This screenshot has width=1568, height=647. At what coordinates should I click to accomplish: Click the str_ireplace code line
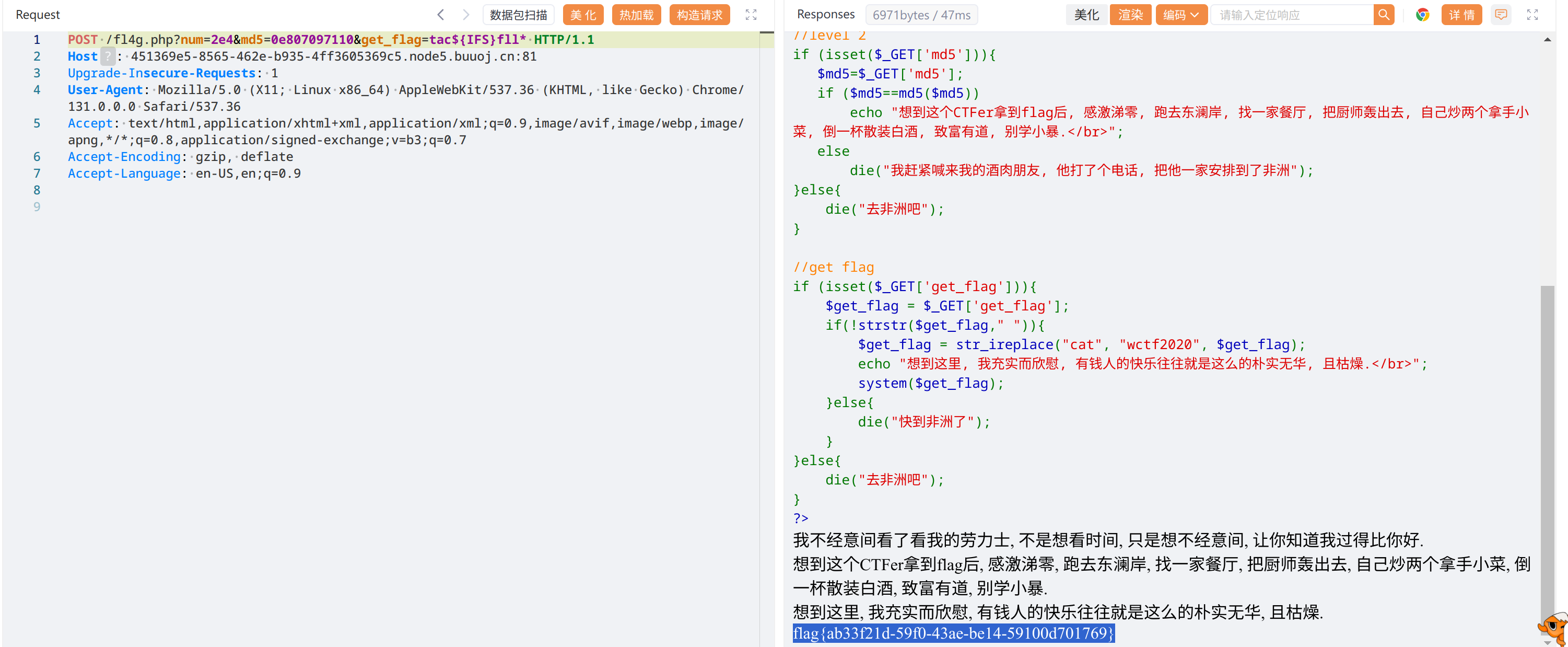[x=1082, y=344]
